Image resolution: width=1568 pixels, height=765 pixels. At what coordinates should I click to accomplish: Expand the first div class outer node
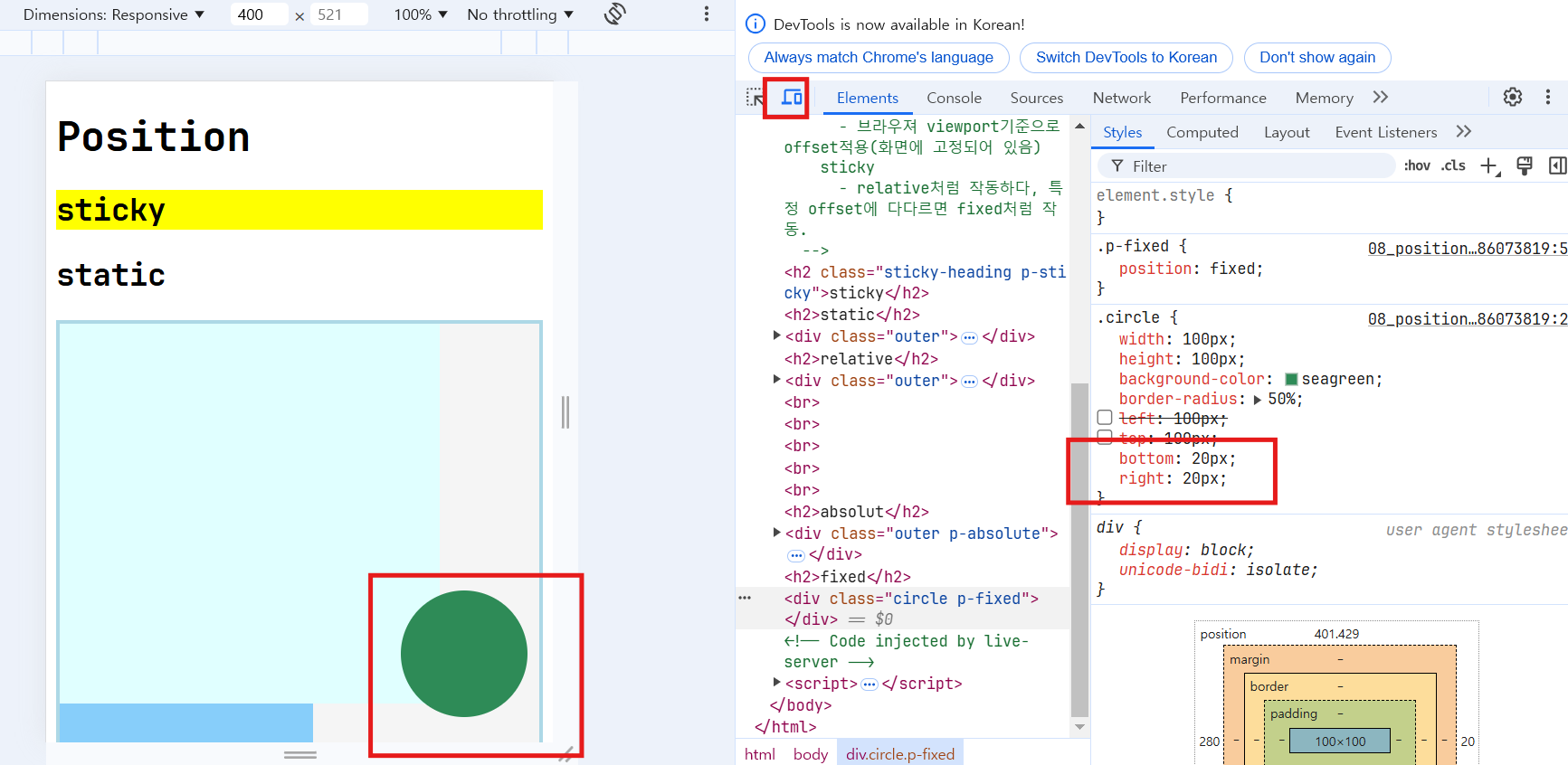click(776, 335)
